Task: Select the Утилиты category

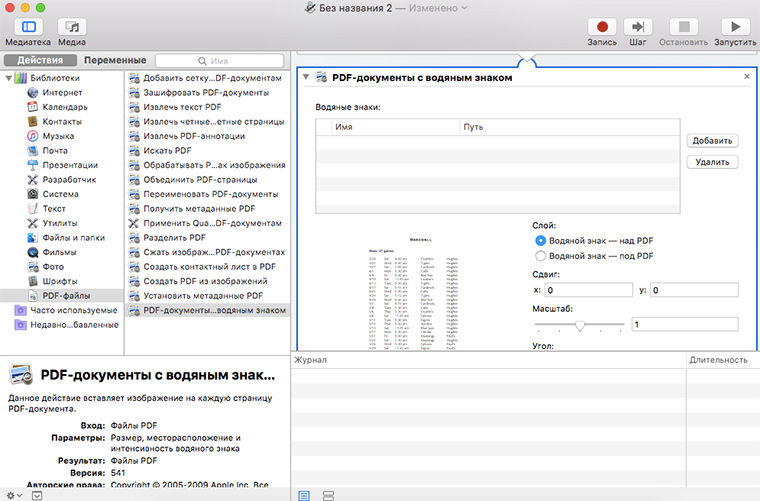Action: [60, 223]
